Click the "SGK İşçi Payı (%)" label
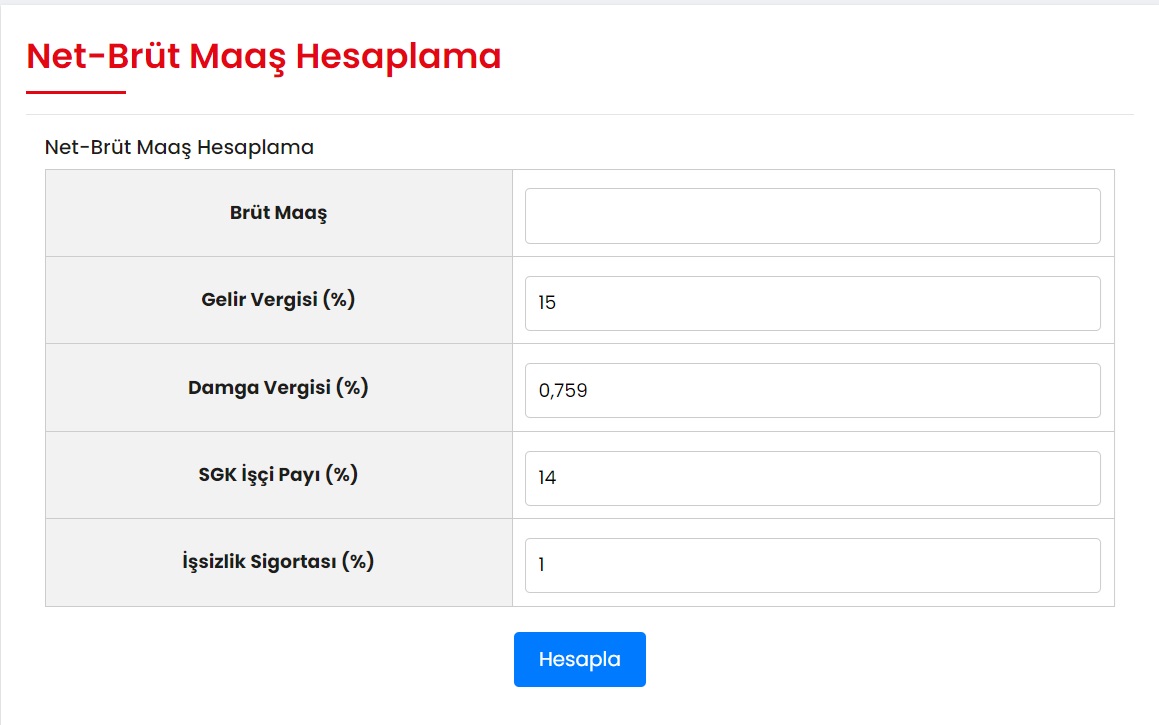 pos(278,474)
